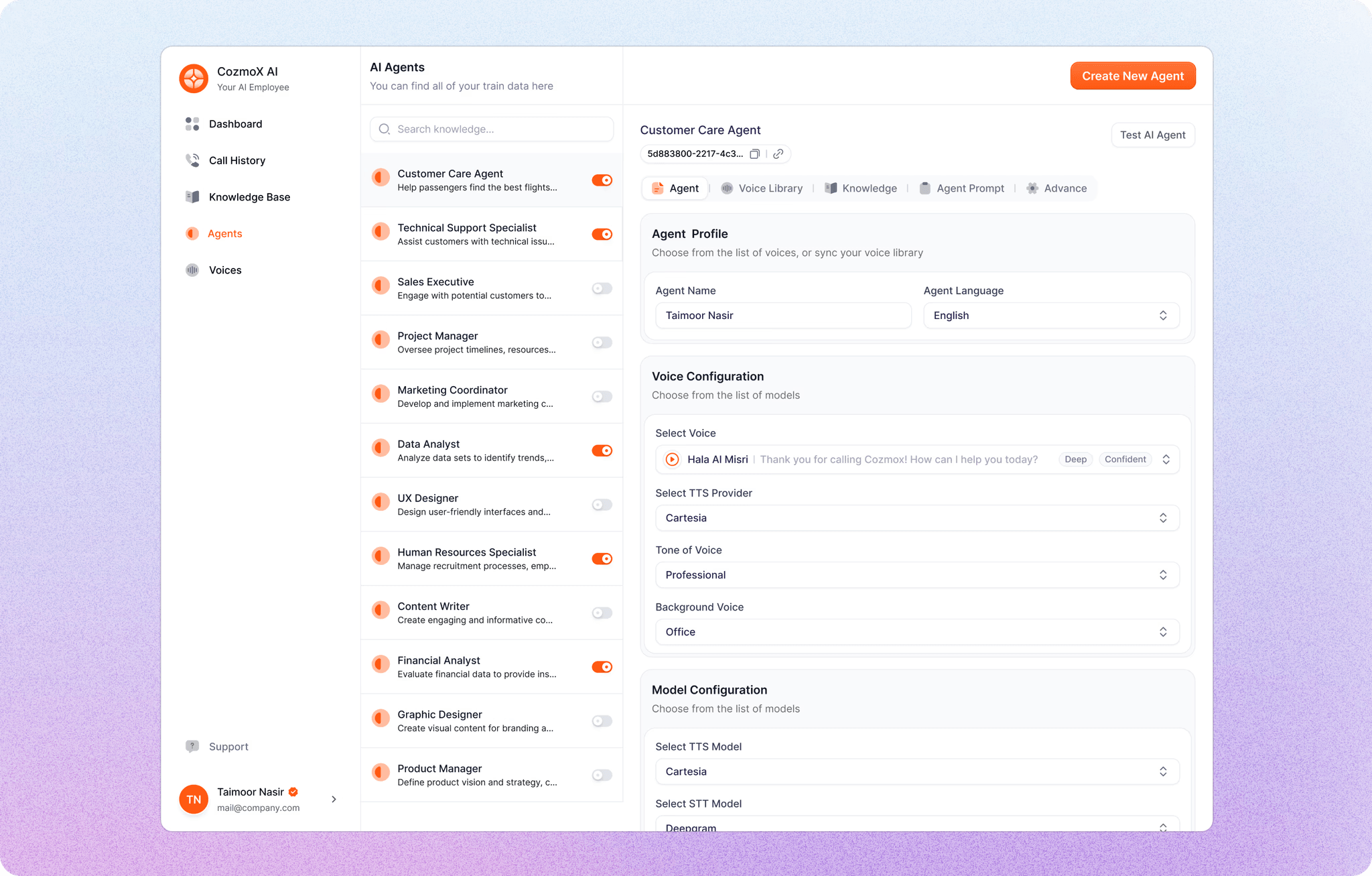Click the CozmoX AI logo
The height and width of the screenshot is (876, 1372).
pyautogui.click(x=193, y=78)
